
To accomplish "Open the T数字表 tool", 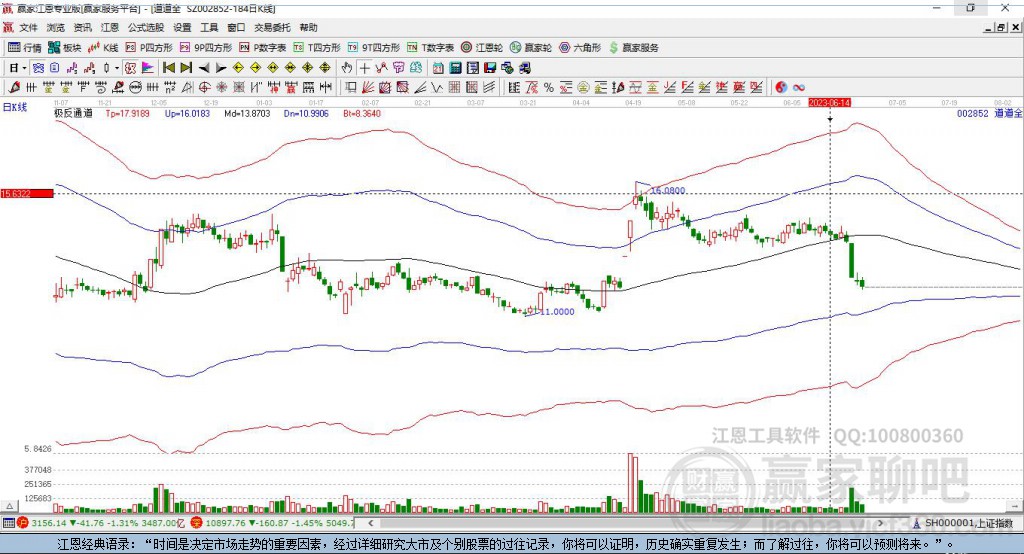I will tap(430, 48).
